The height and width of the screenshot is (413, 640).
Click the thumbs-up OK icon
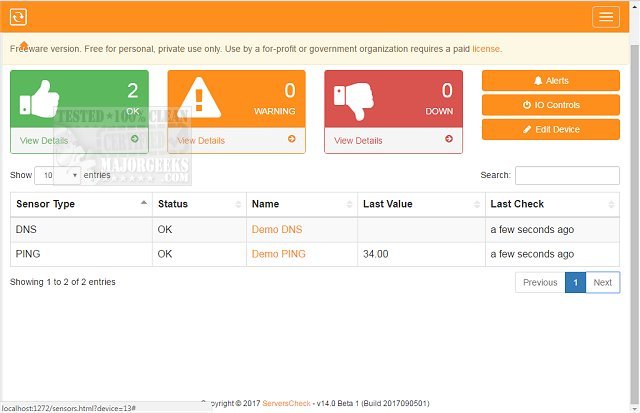tap(40, 99)
